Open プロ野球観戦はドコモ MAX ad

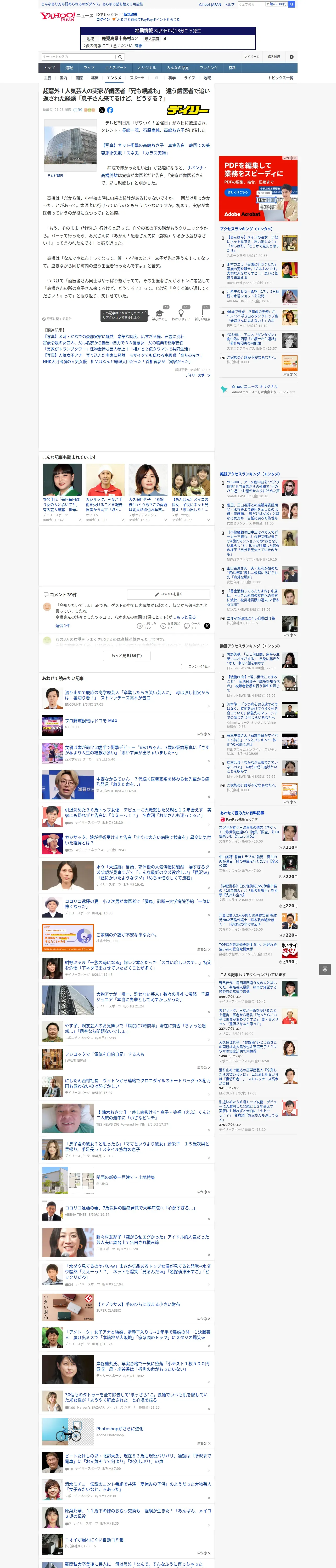(x=91, y=721)
